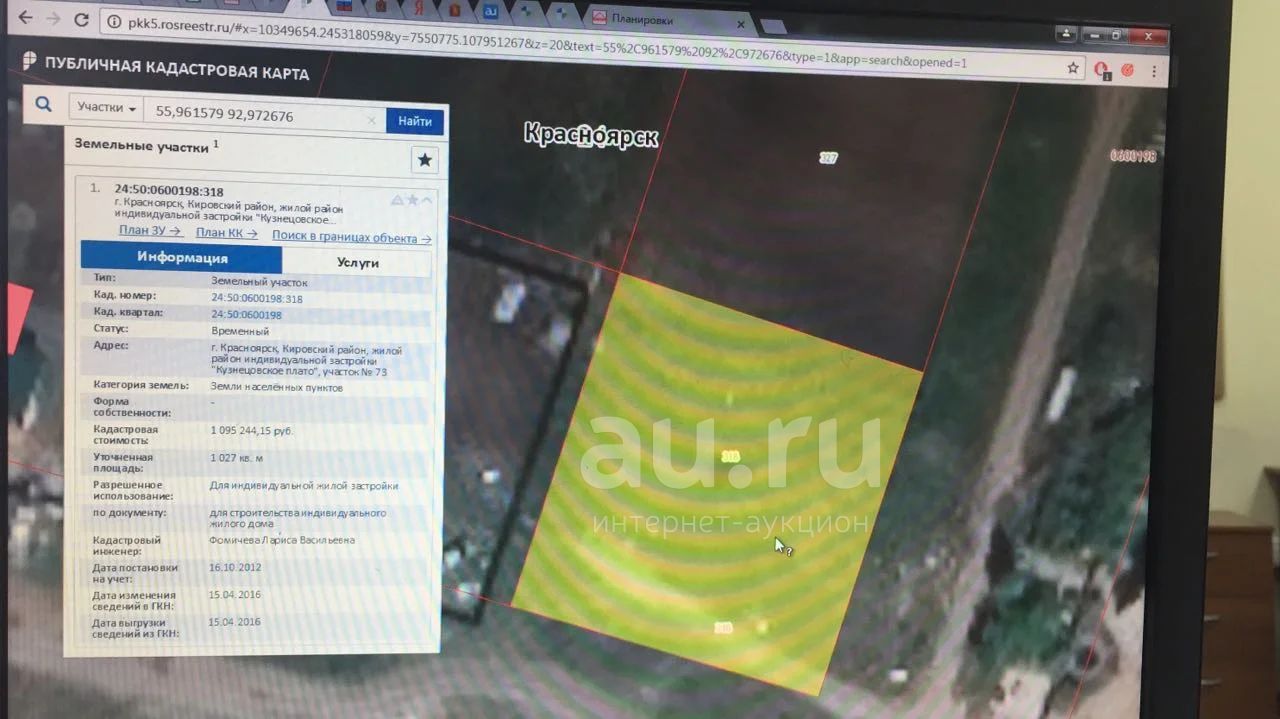The width and height of the screenshot is (1280, 719).
Task: Click the Найти search button
Action: click(x=415, y=121)
